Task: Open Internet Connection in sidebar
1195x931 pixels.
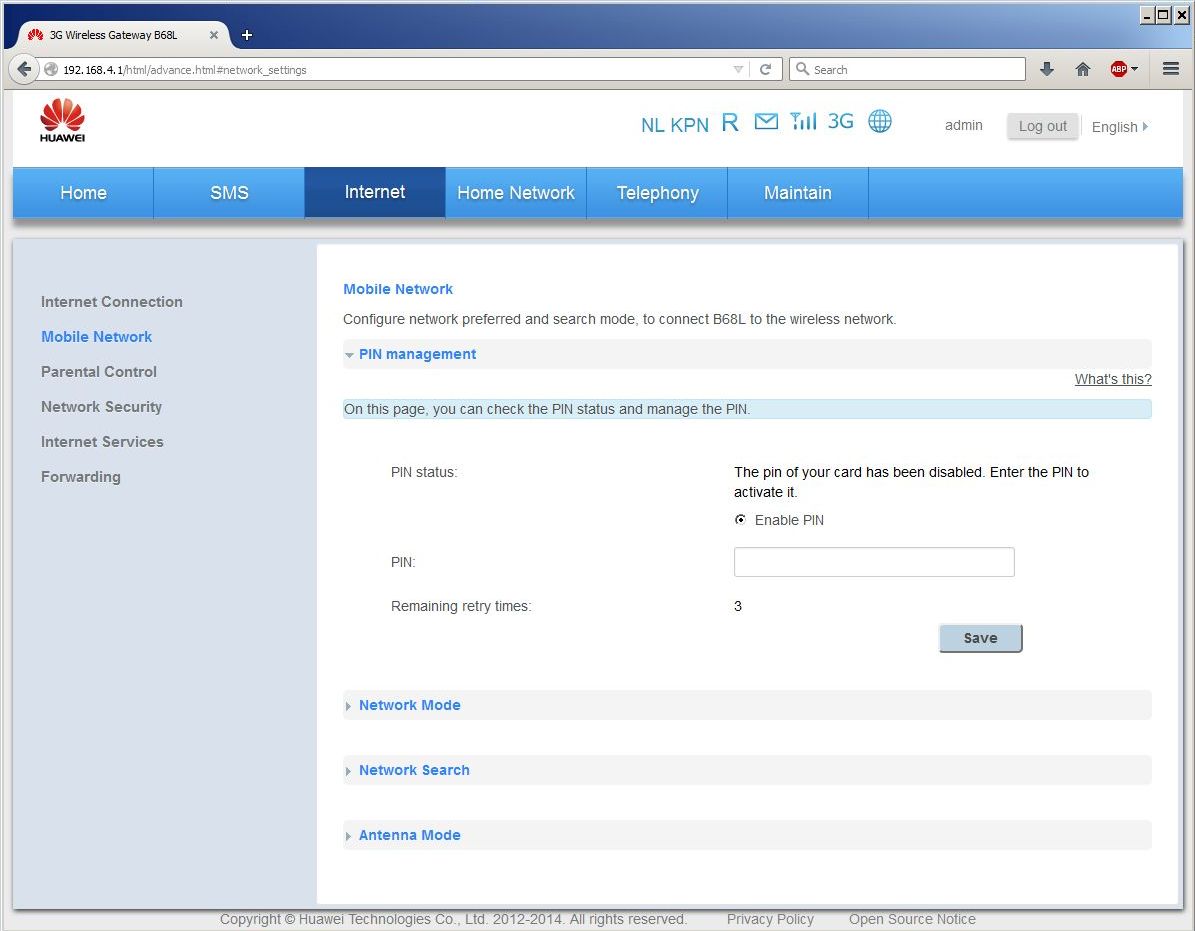Action: pyautogui.click(x=112, y=302)
